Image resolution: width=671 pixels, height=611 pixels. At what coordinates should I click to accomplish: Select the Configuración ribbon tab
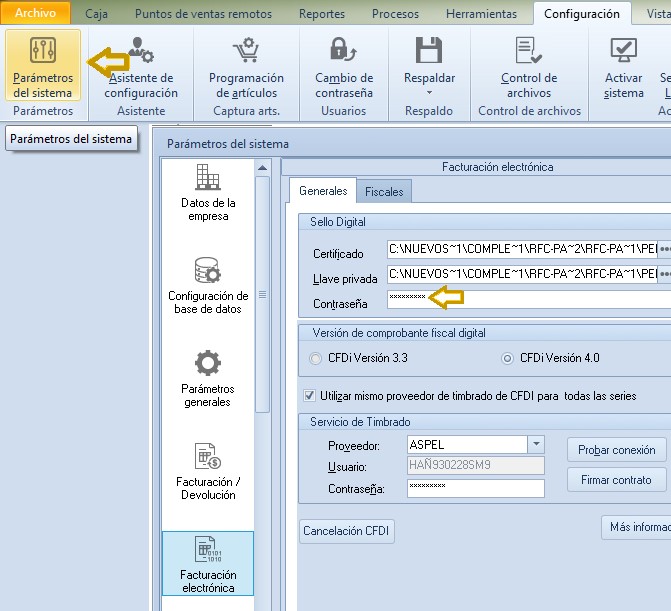coord(582,14)
